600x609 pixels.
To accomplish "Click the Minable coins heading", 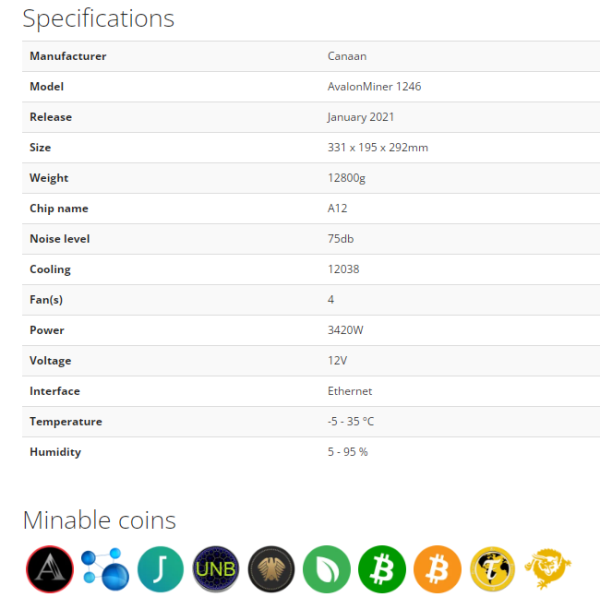I will (99, 520).
